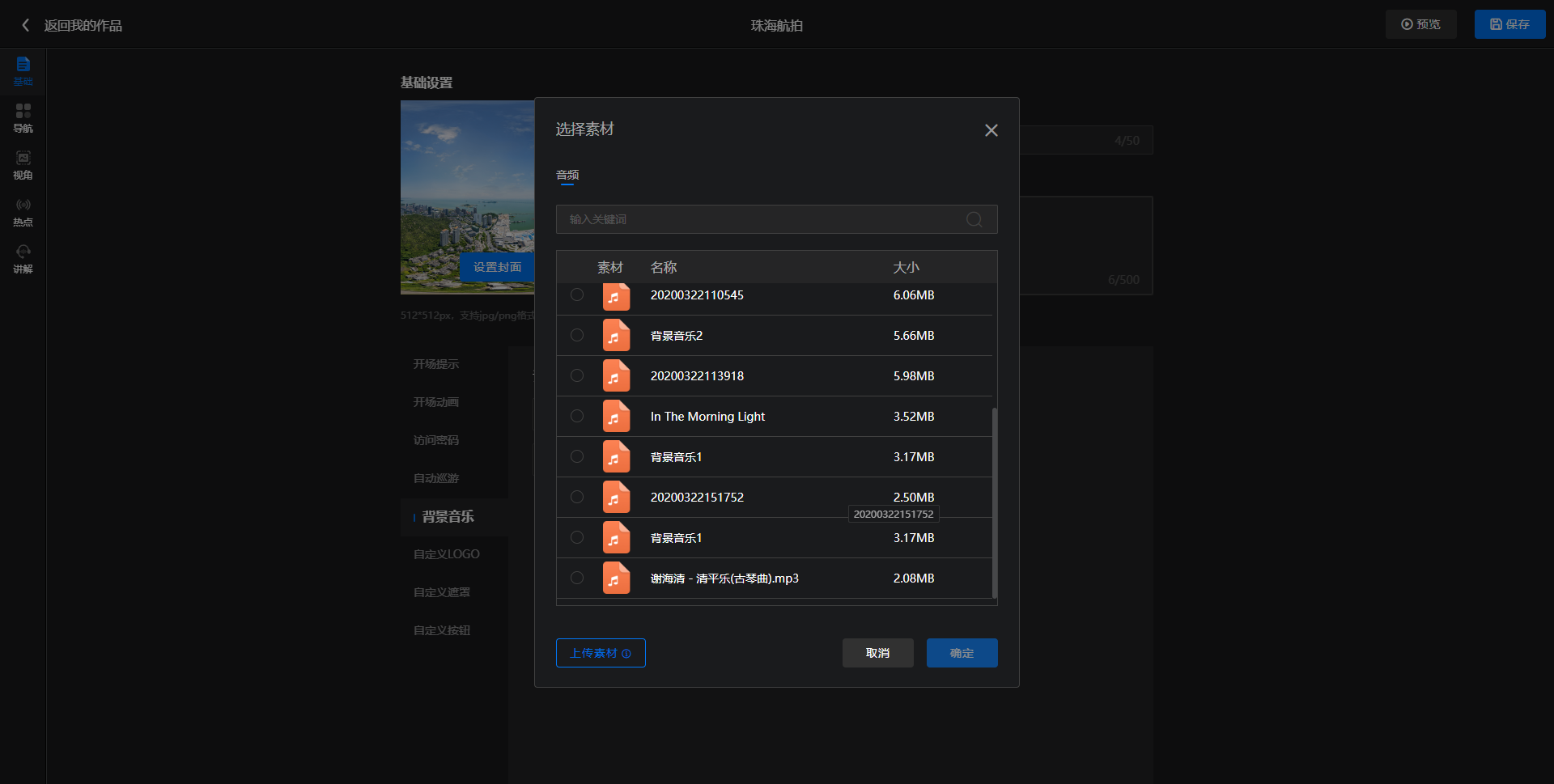Screen dimensions: 1554x784
Task: Click the 取消 cancel button
Action: click(877, 653)
